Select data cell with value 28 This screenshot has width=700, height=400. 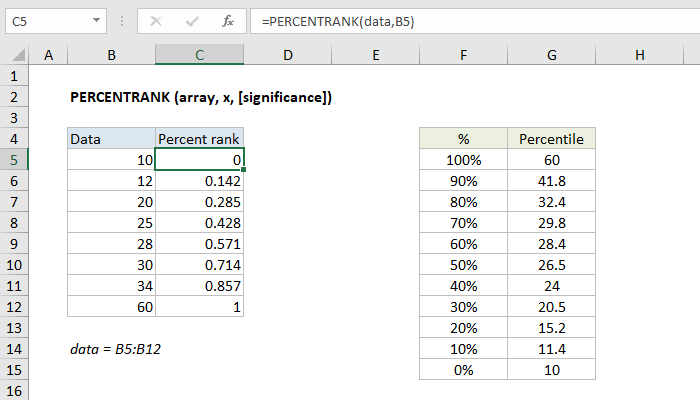[112, 244]
